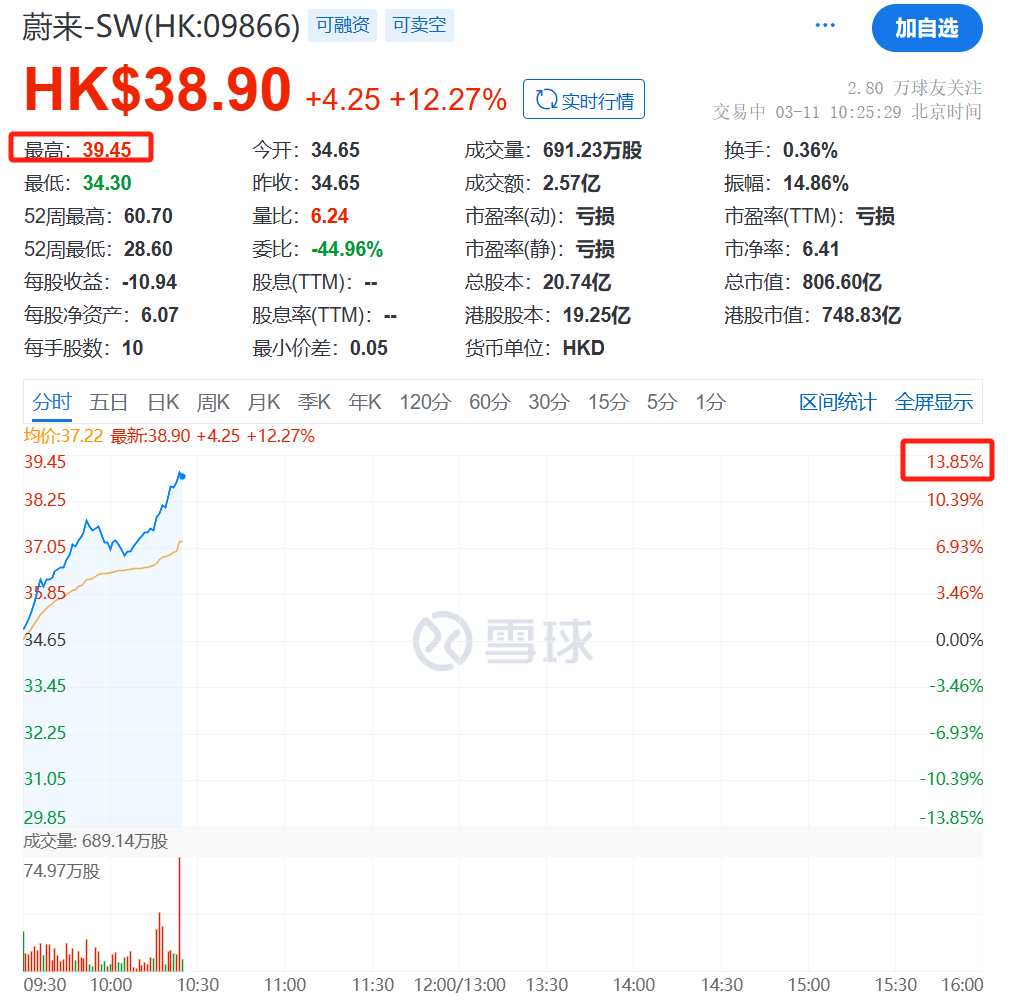
Task: Click the 换手 value 0.36%
Action: click(x=810, y=150)
